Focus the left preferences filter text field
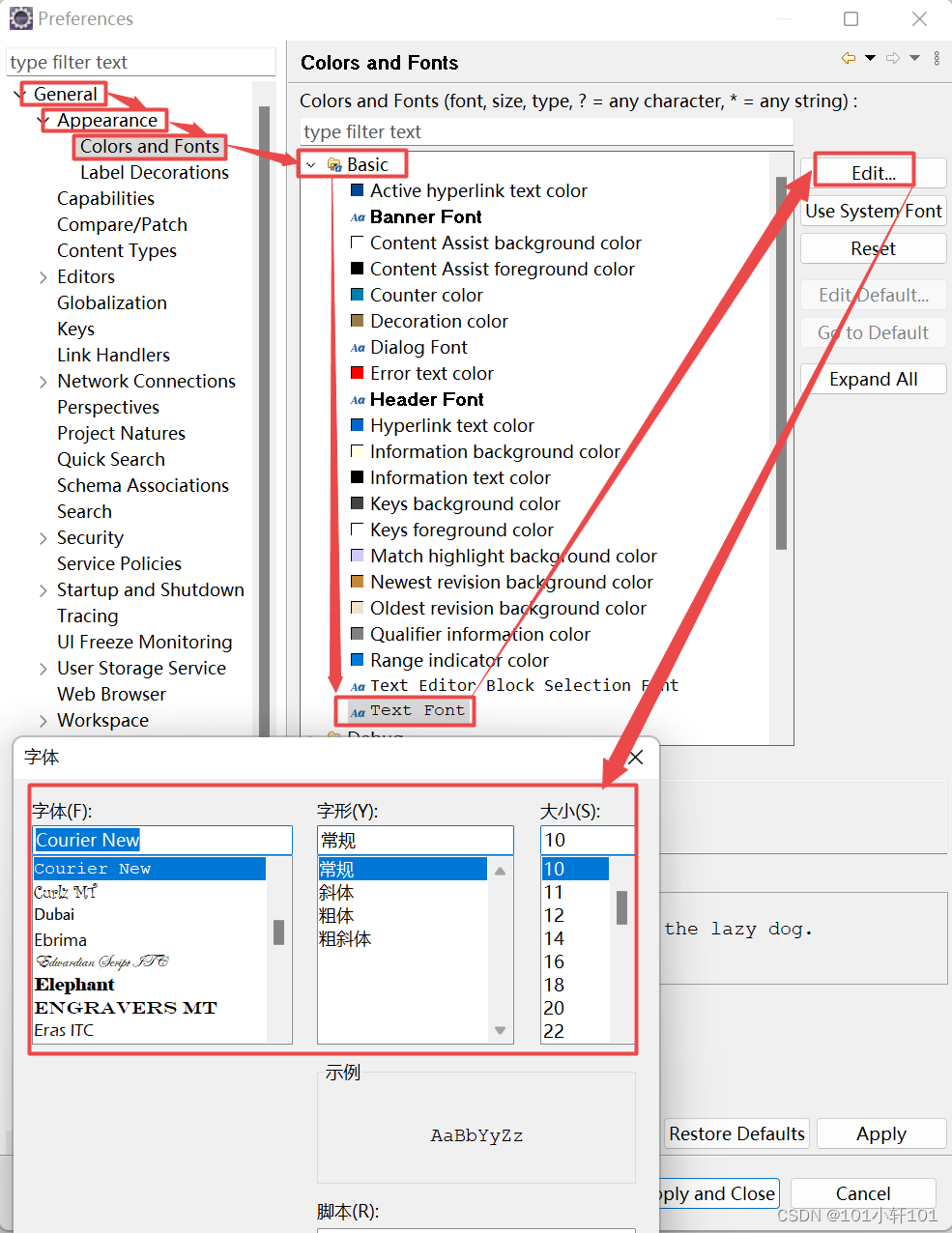 (x=141, y=62)
